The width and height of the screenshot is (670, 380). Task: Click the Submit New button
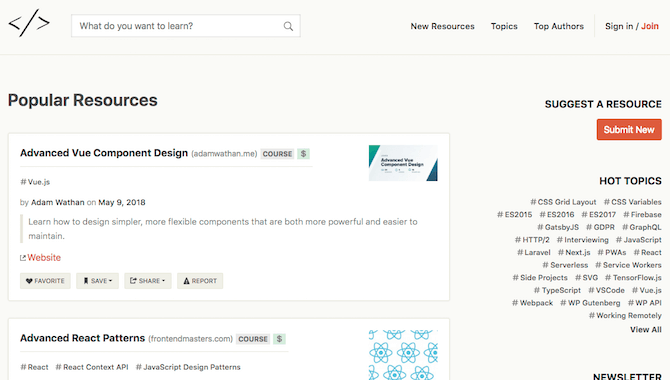pos(629,130)
